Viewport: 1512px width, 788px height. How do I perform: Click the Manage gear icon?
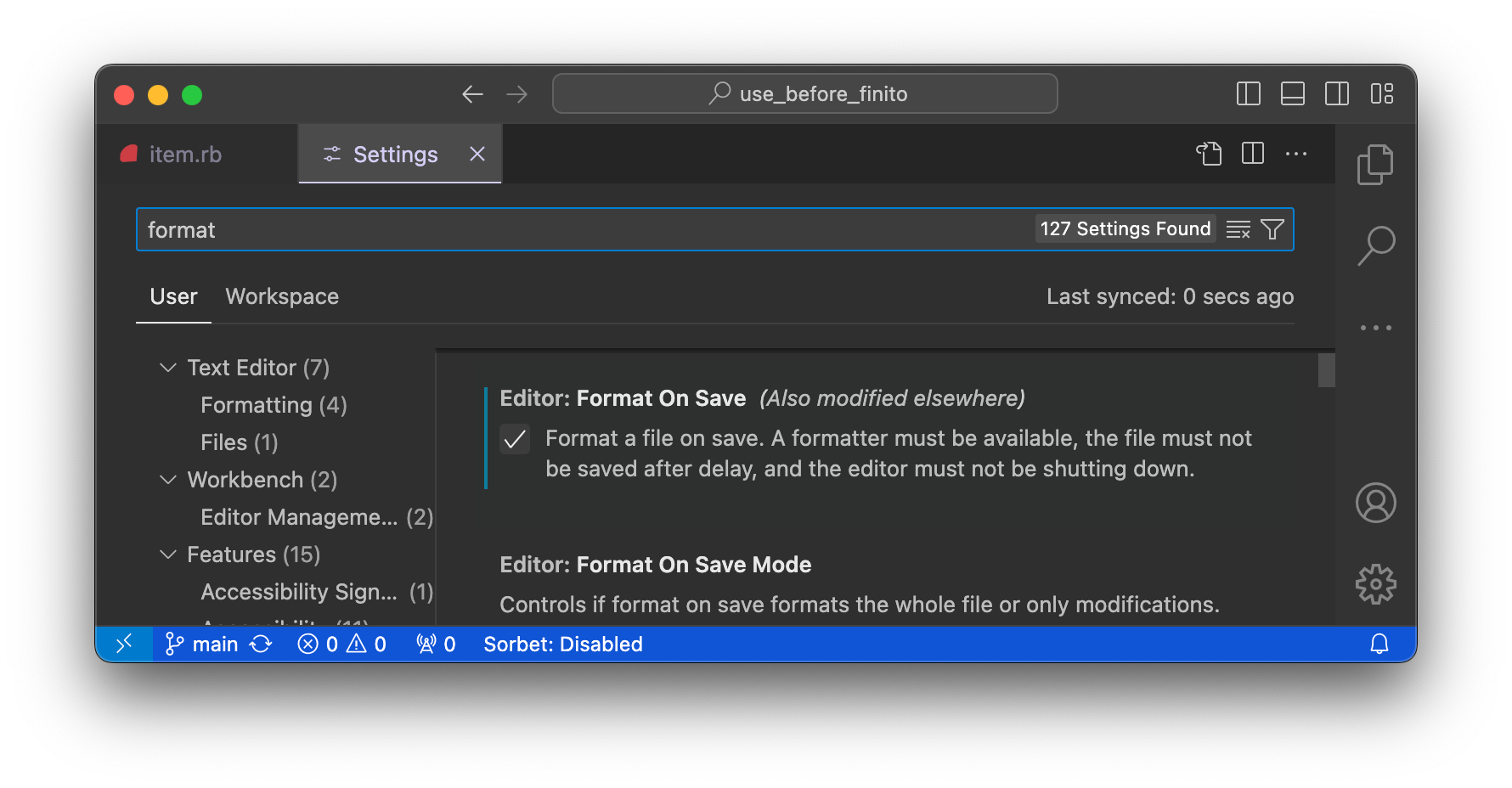1376,583
